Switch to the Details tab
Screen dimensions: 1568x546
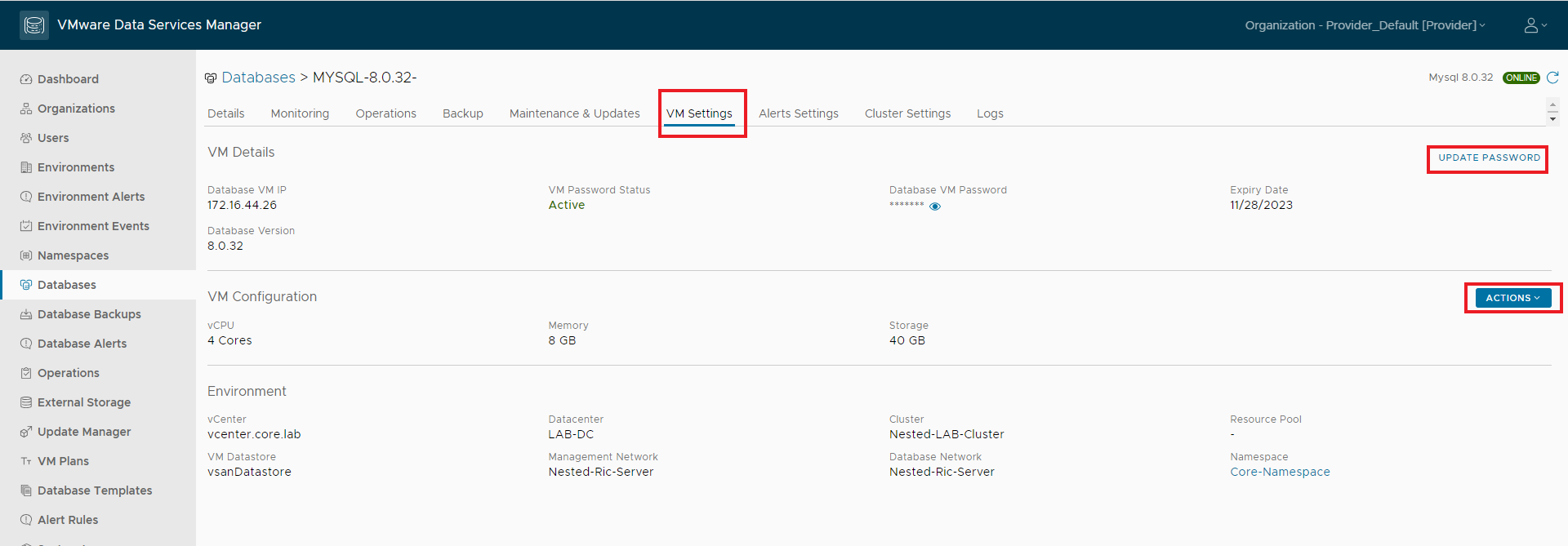(225, 113)
